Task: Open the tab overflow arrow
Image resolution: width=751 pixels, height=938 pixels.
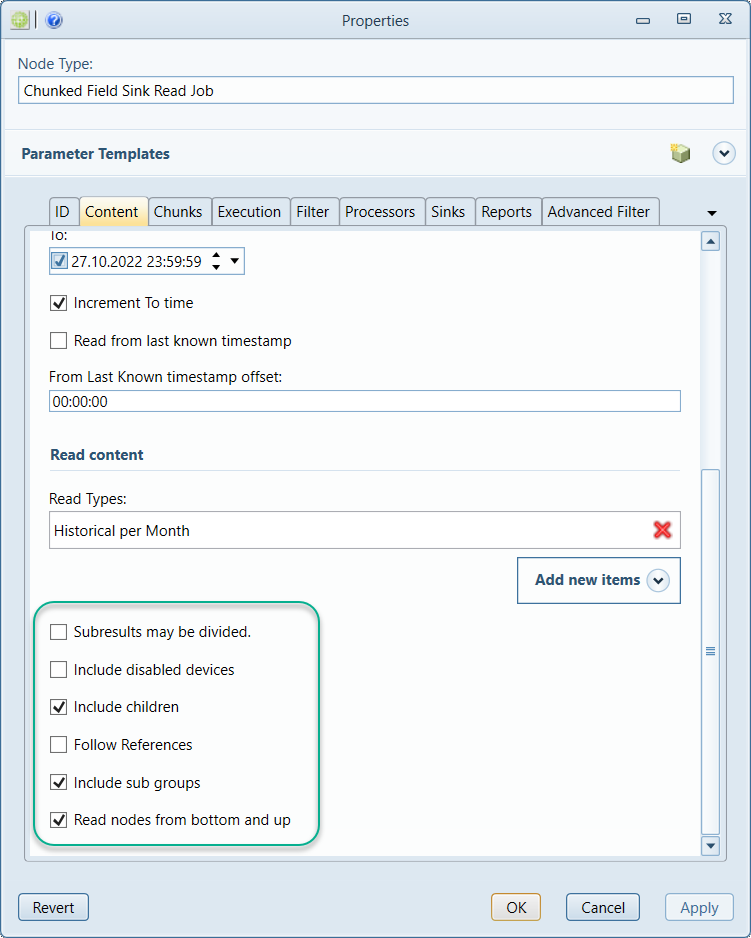Action: (x=712, y=213)
